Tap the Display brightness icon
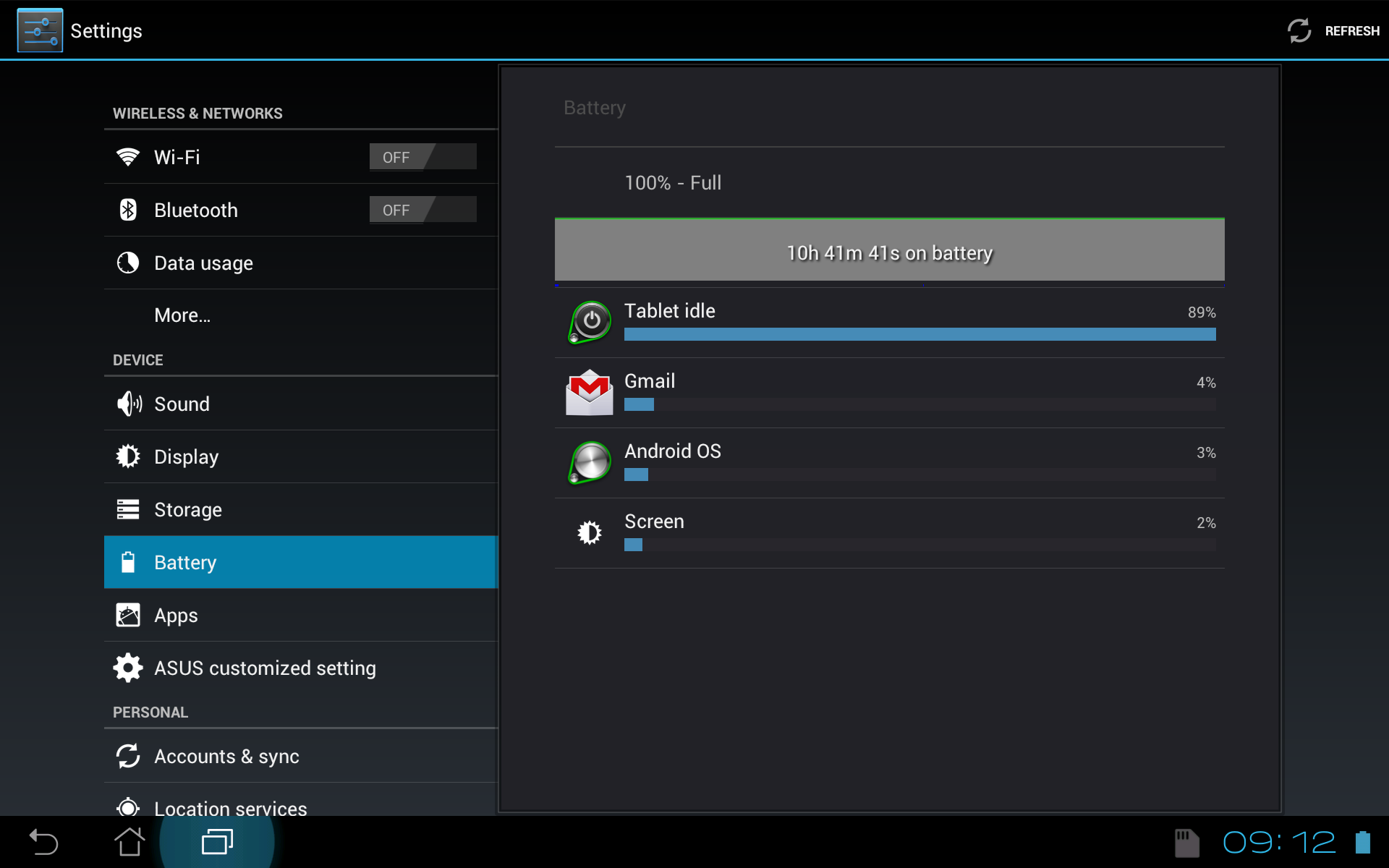1389x868 pixels. [128, 456]
